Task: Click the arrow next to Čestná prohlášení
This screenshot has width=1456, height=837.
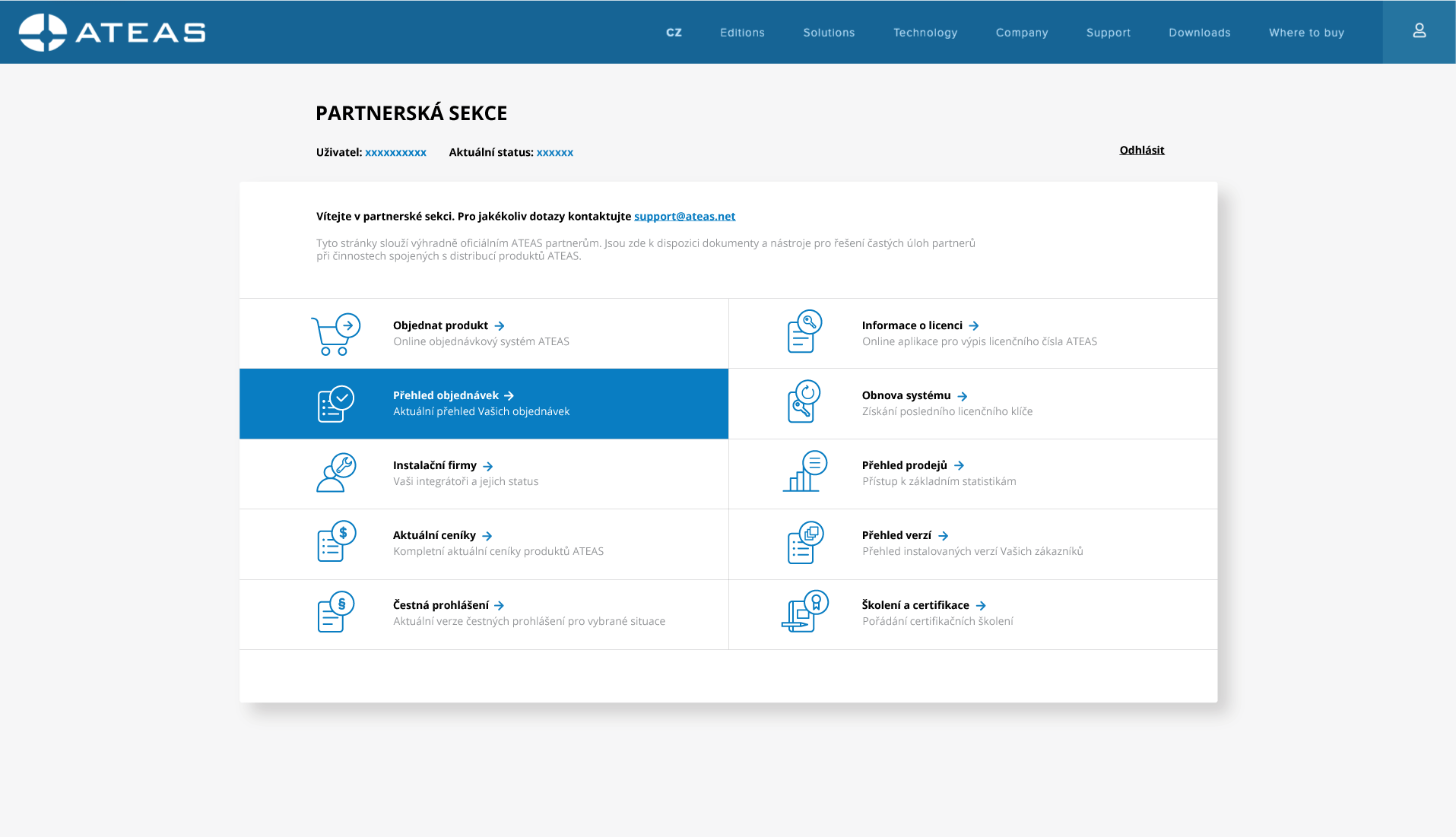Action: point(500,606)
